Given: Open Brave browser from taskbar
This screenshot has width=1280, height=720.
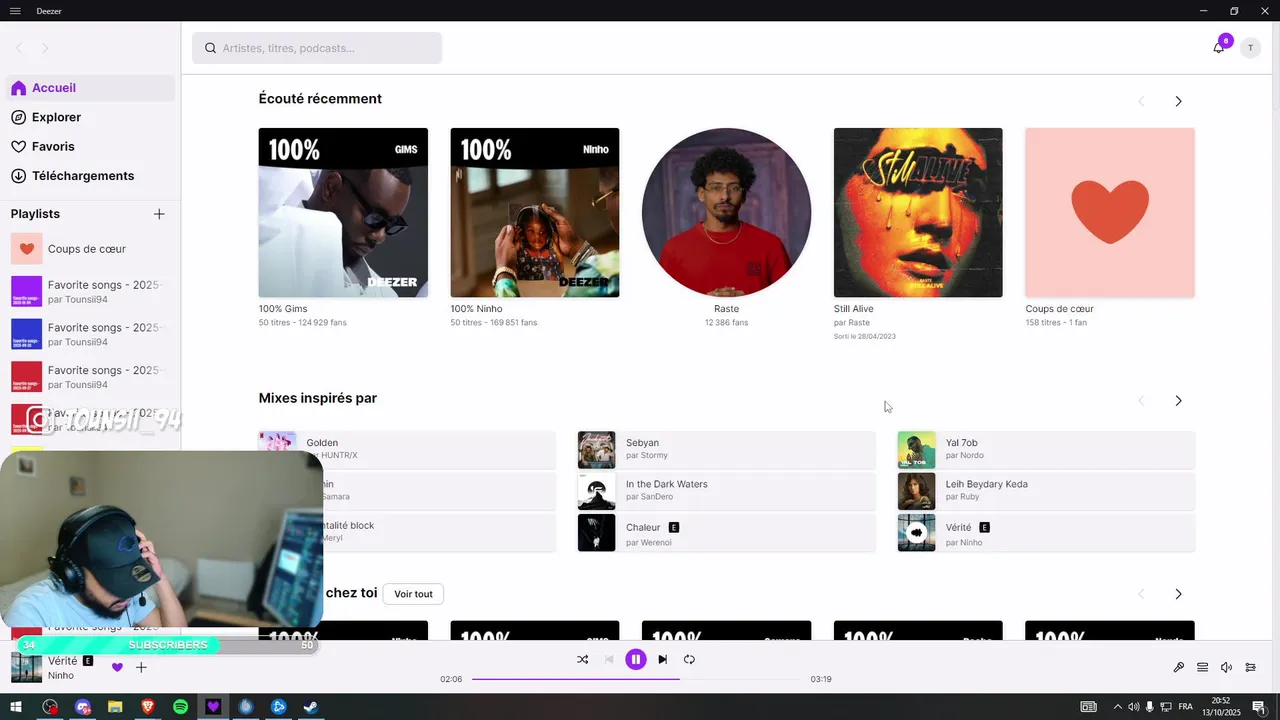Looking at the screenshot, I should coord(148,707).
